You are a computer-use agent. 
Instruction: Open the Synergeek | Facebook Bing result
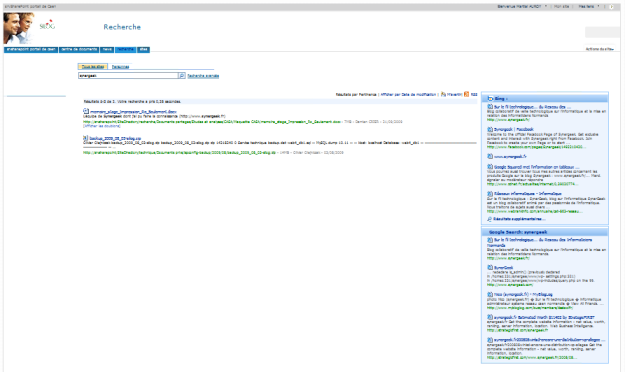click(513, 129)
